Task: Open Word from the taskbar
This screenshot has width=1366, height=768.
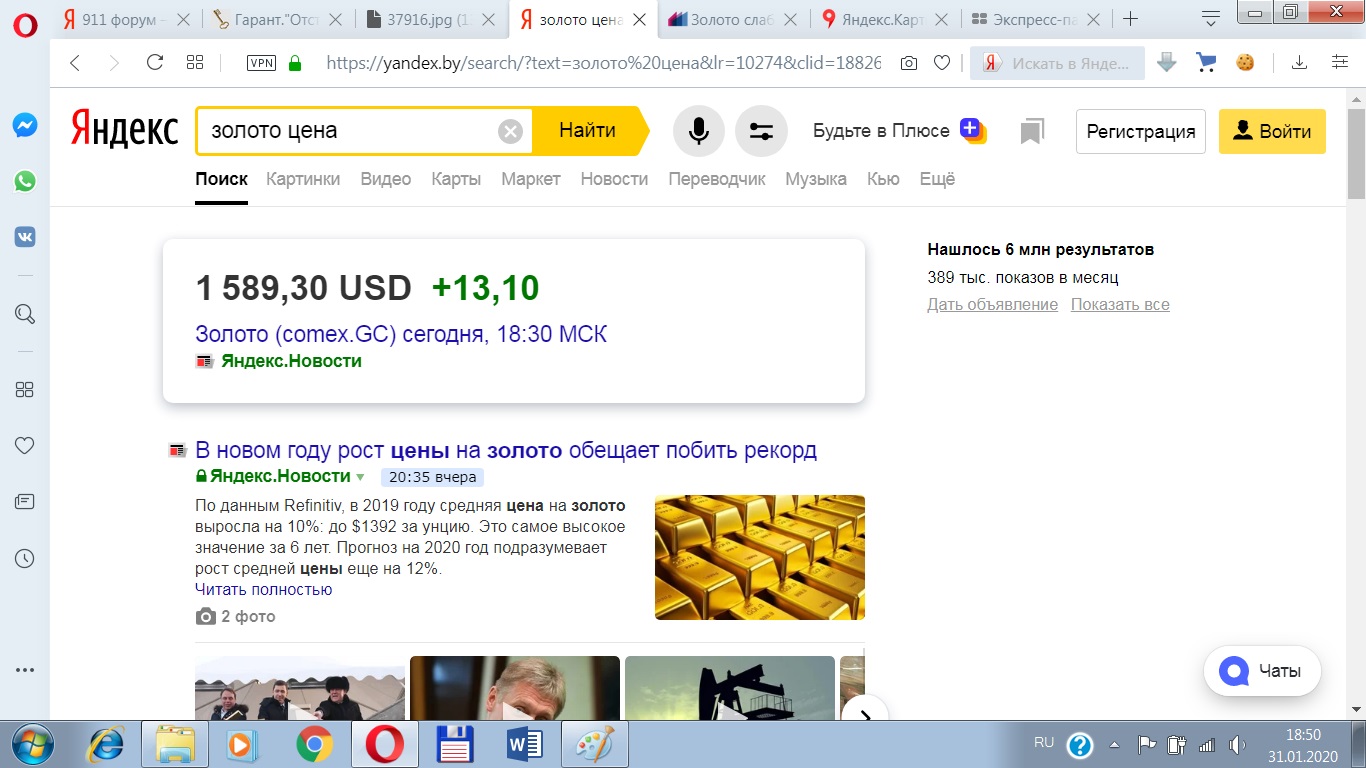Action: (x=525, y=745)
